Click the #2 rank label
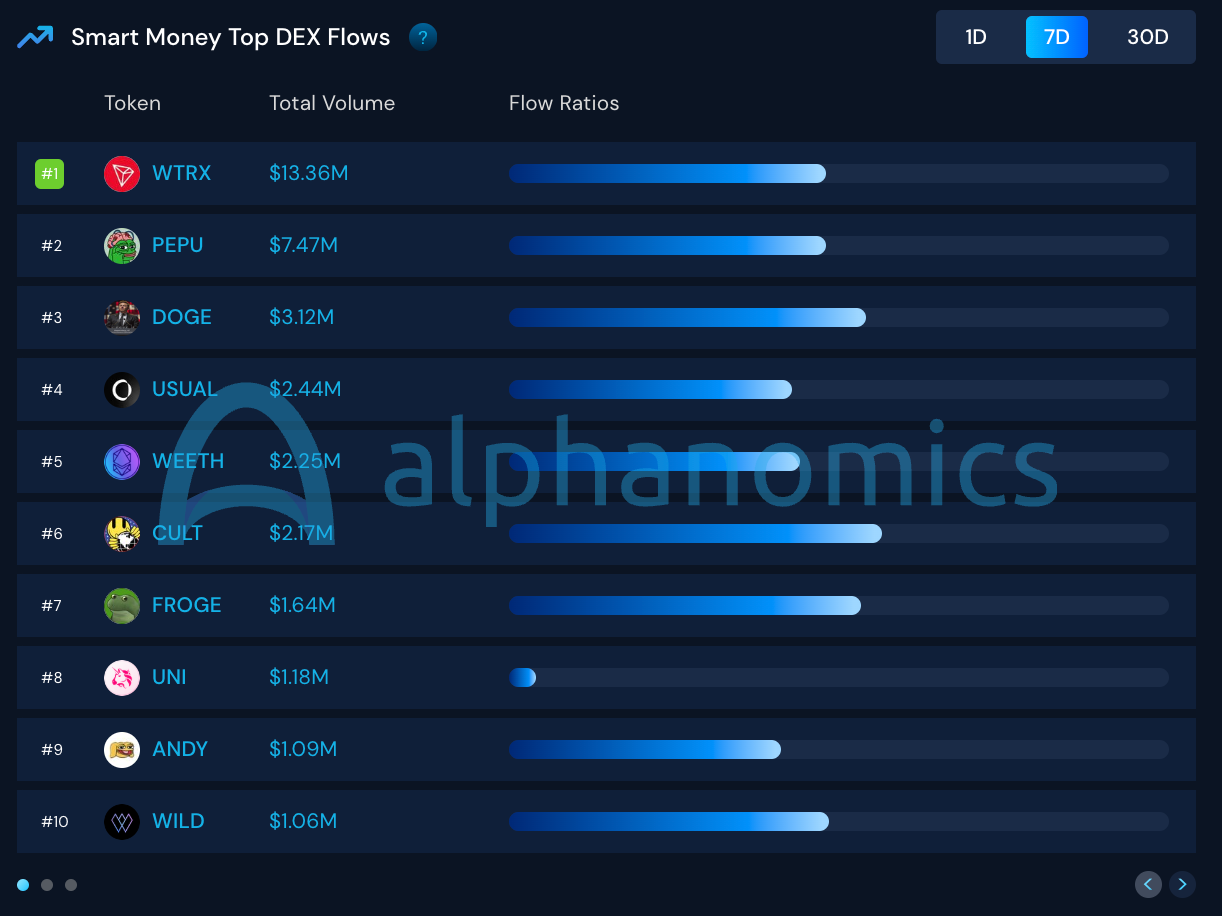Viewport: 1222px width, 916px height. click(52, 246)
